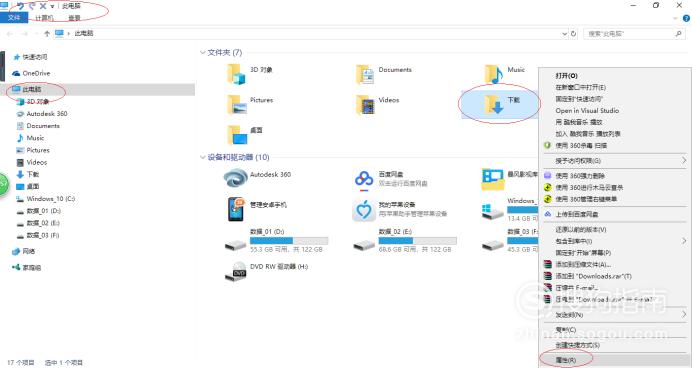The height and width of the screenshot is (368, 692).
Task: Collapse the 文件夹 (7) group chevron
Action: [203, 53]
